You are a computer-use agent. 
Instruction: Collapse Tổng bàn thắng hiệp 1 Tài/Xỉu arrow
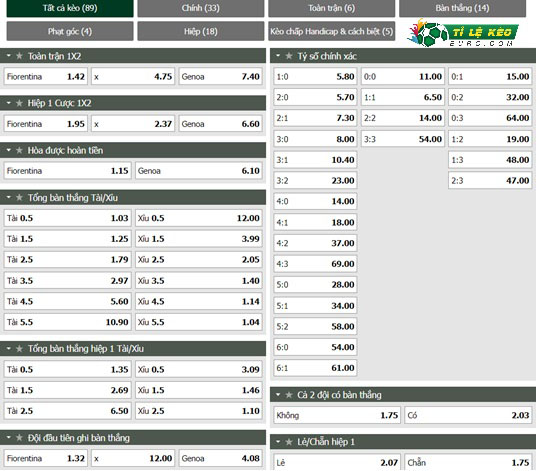pos(9,349)
